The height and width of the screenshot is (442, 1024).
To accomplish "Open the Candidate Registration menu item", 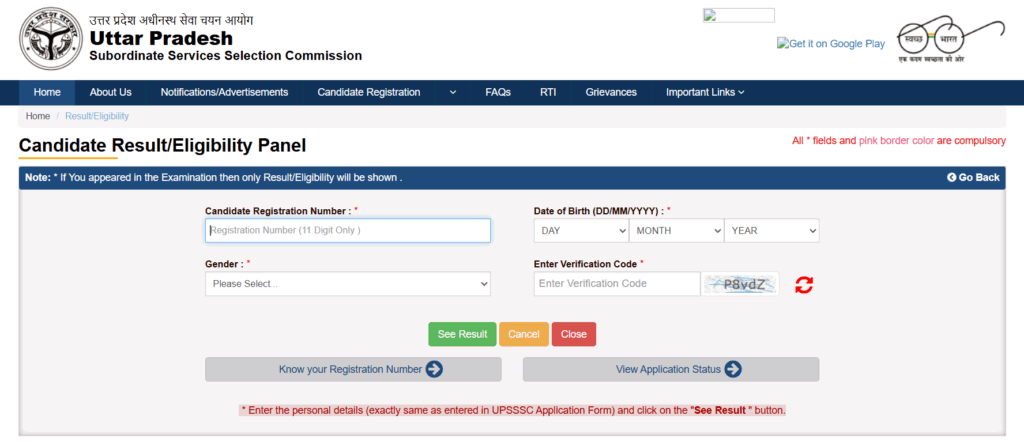I will [x=368, y=92].
